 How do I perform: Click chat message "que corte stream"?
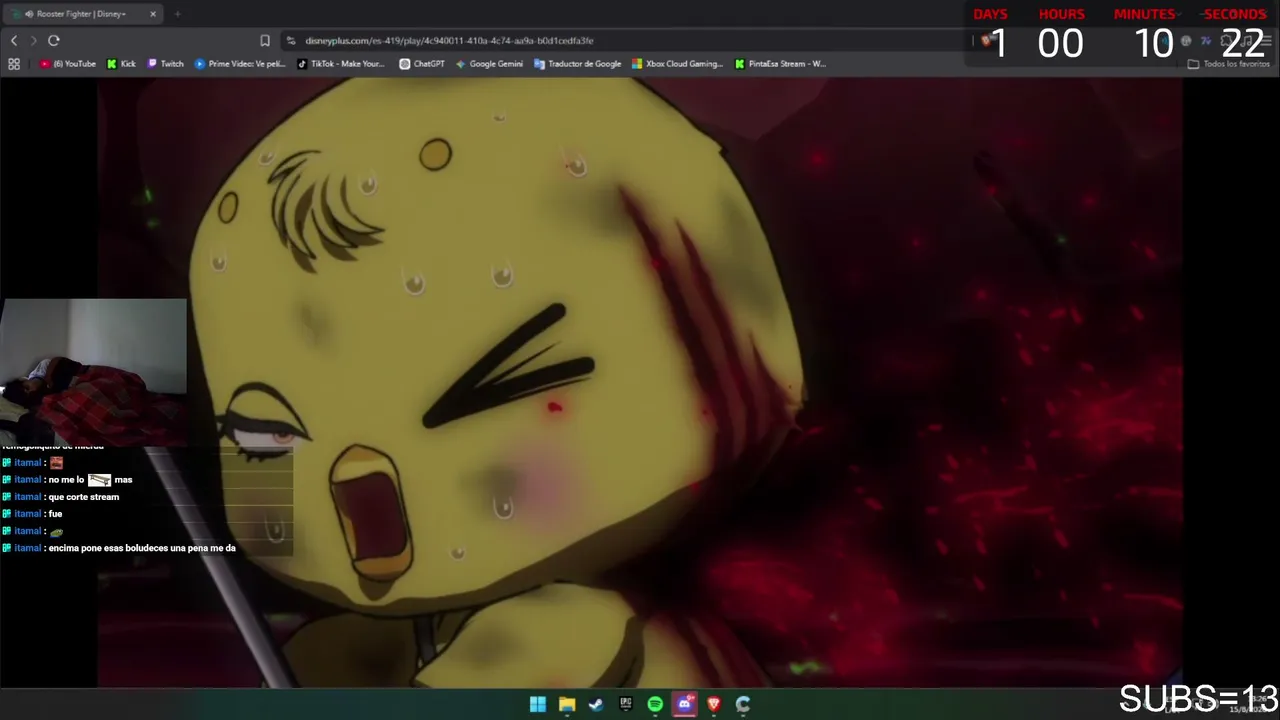point(83,497)
